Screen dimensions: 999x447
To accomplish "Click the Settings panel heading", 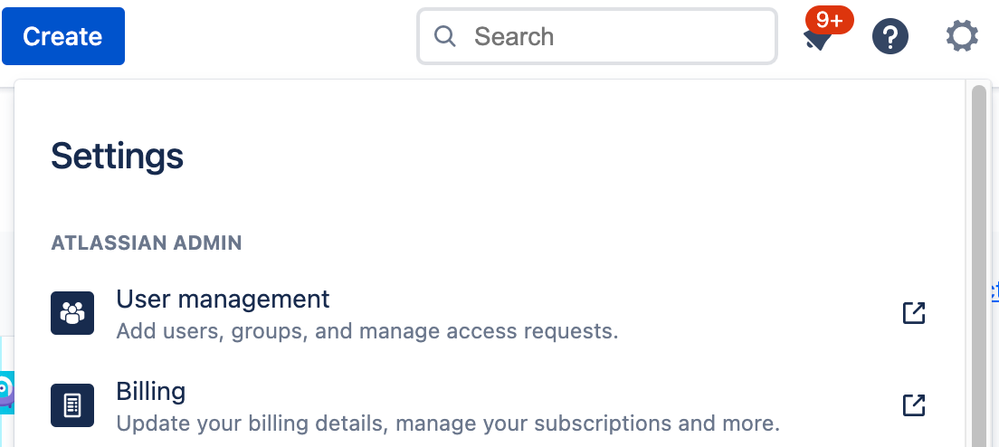I will (117, 155).
